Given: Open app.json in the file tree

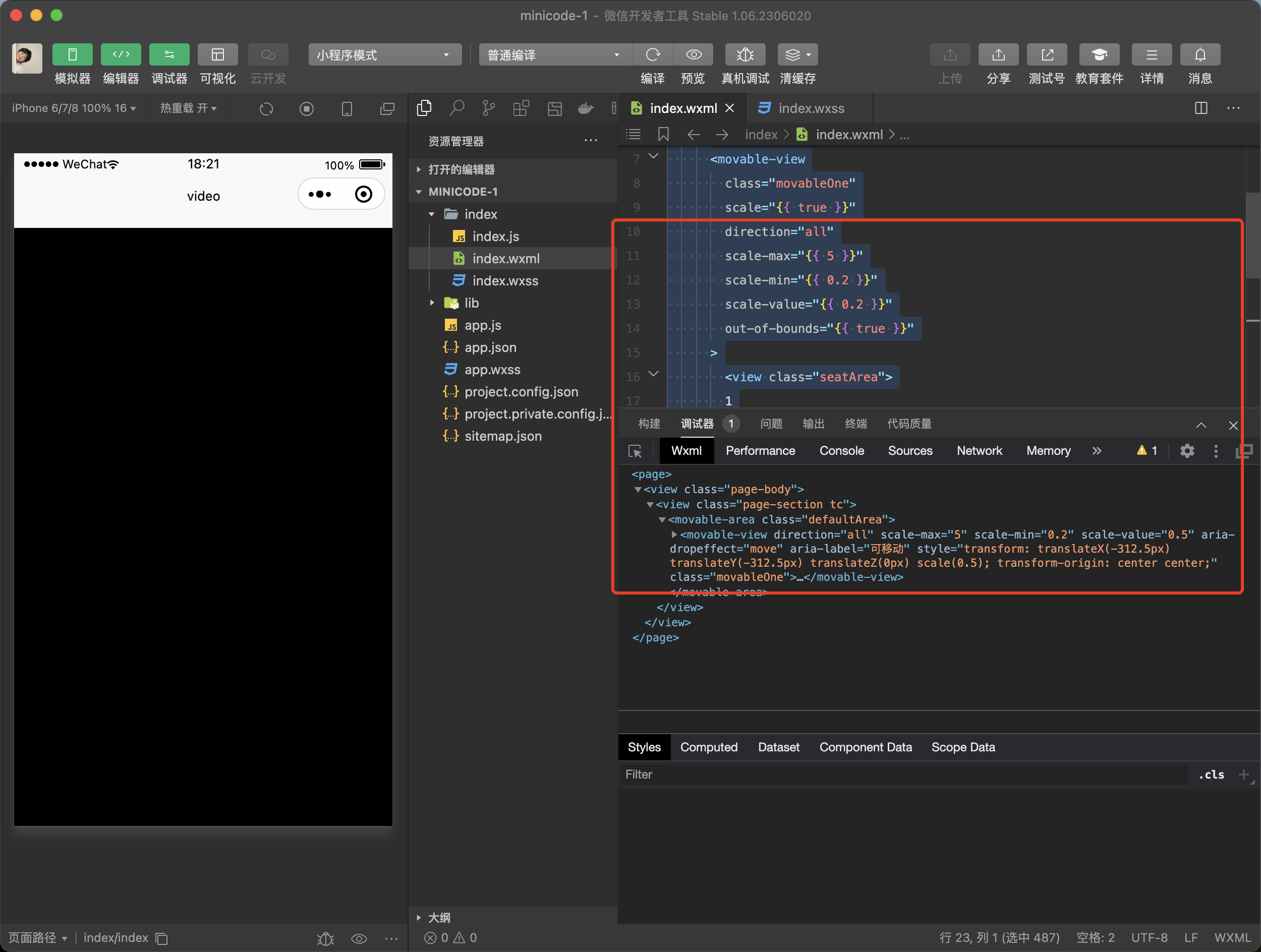Looking at the screenshot, I should pos(490,347).
